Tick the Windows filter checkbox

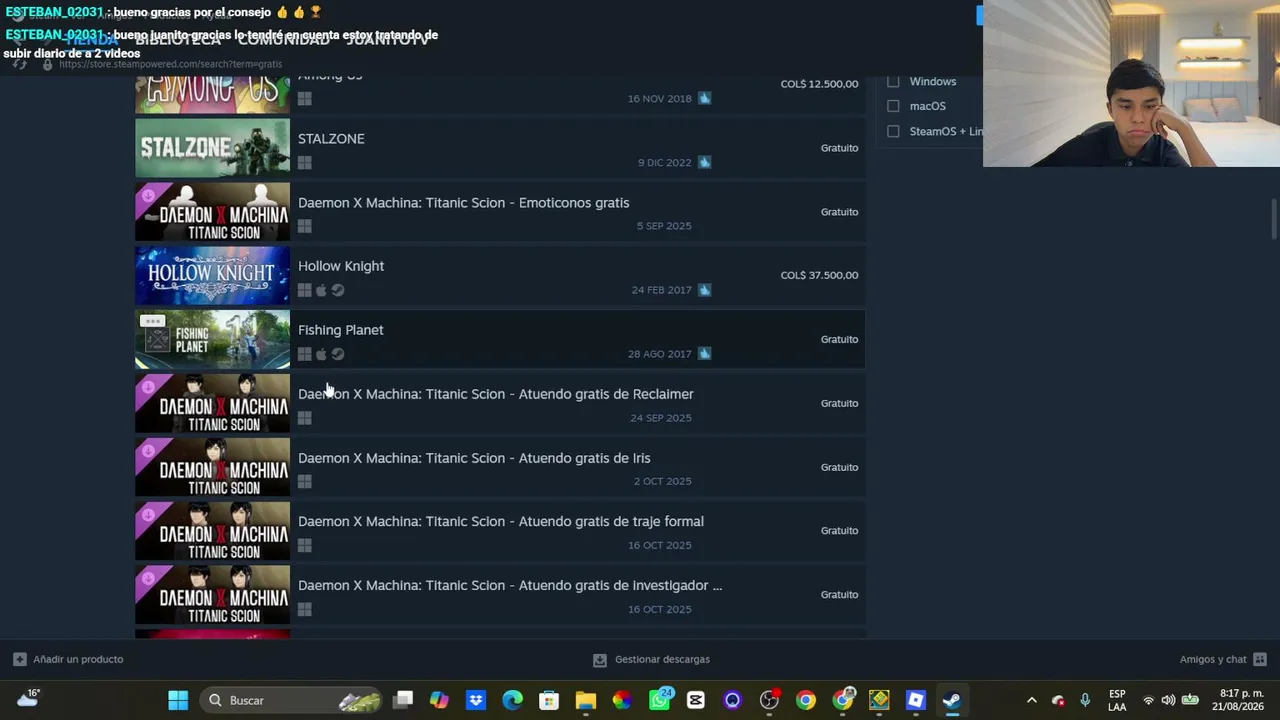click(893, 81)
